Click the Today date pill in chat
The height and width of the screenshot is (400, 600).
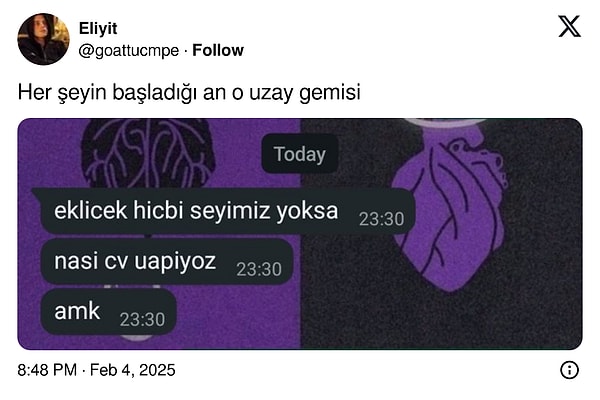click(x=300, y=154)
